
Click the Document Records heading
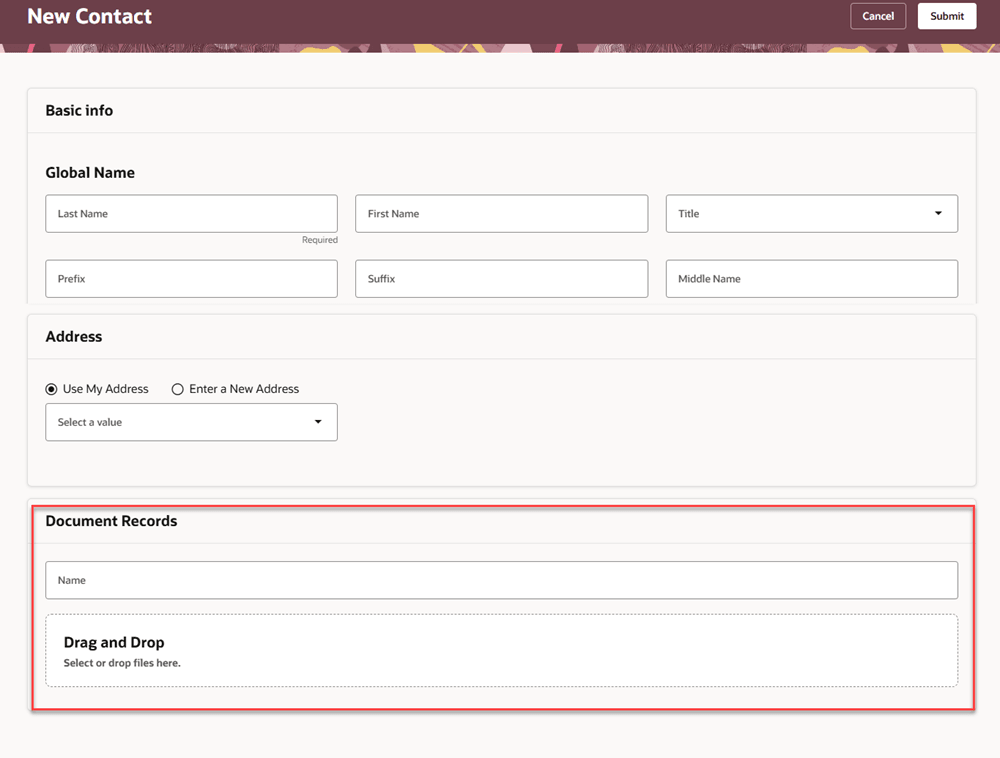click(111, 521)
